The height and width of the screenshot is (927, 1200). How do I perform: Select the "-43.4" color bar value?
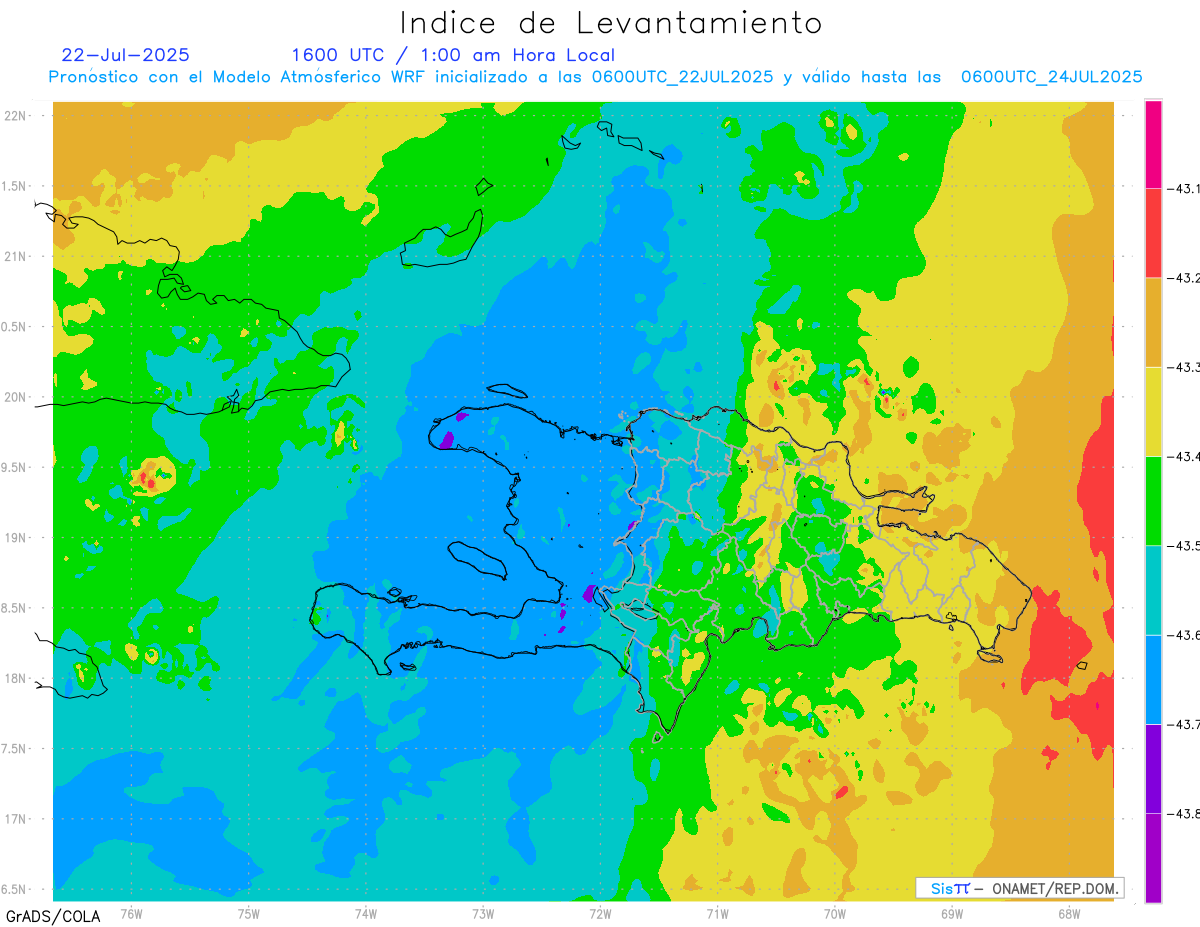click(x=1184, y=456)
